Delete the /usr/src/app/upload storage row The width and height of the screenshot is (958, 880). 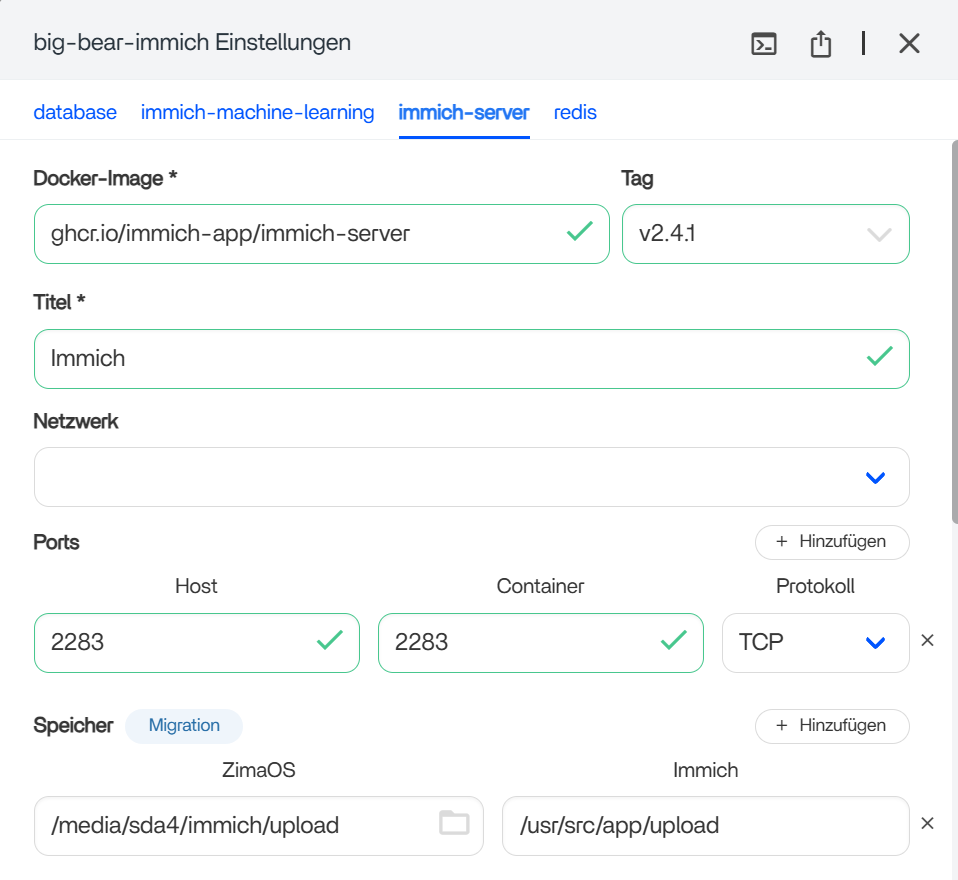(x=927, y=824)
